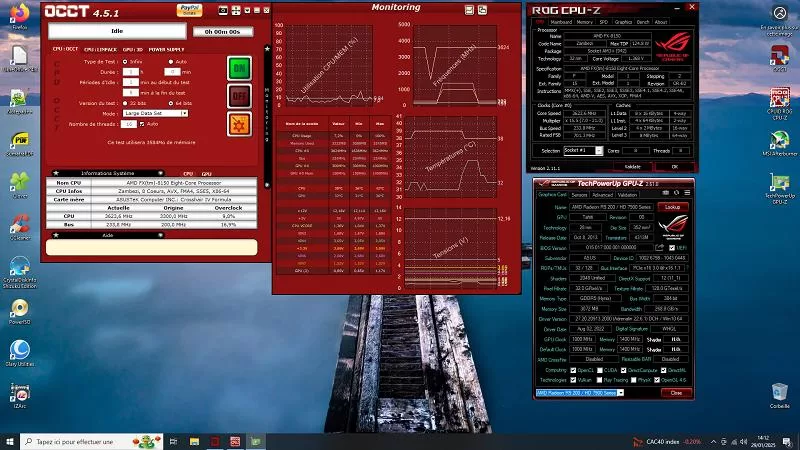The height and width of the screenshot is (450, 800).
Task: Click the CAC40 index taskbar widget
Action: [x=667, y=442]
